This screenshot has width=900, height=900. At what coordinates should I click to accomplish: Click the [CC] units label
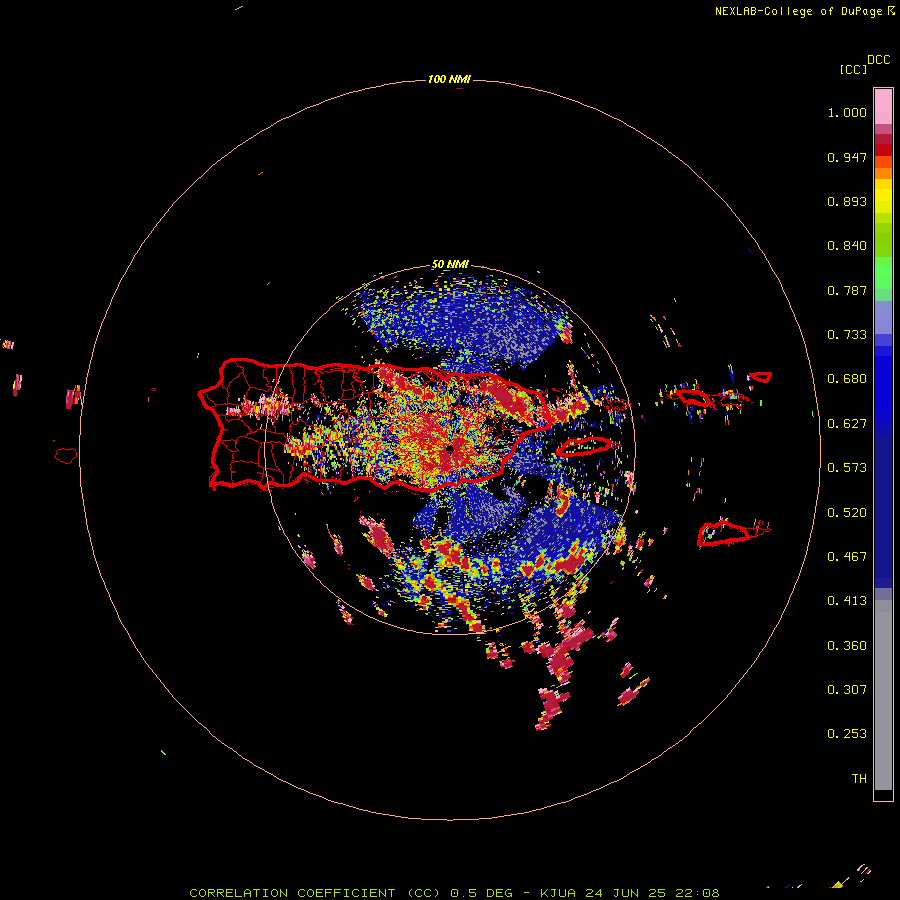pyautogui.click(x=853, y=69)
